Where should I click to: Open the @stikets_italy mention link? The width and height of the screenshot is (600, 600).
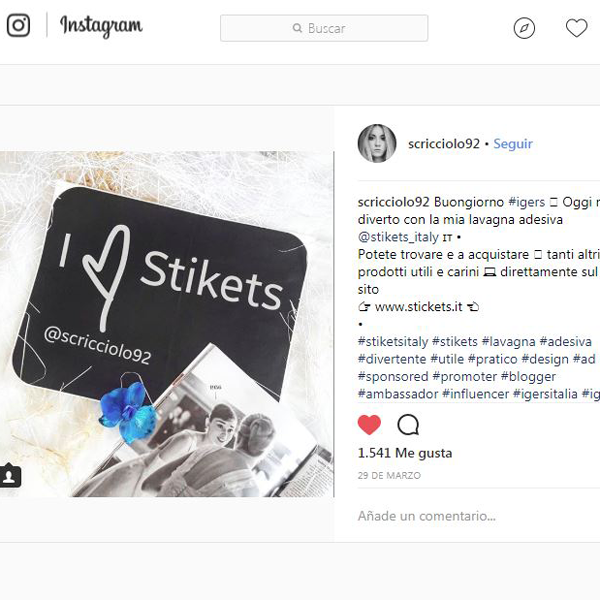tap(398, 237)
